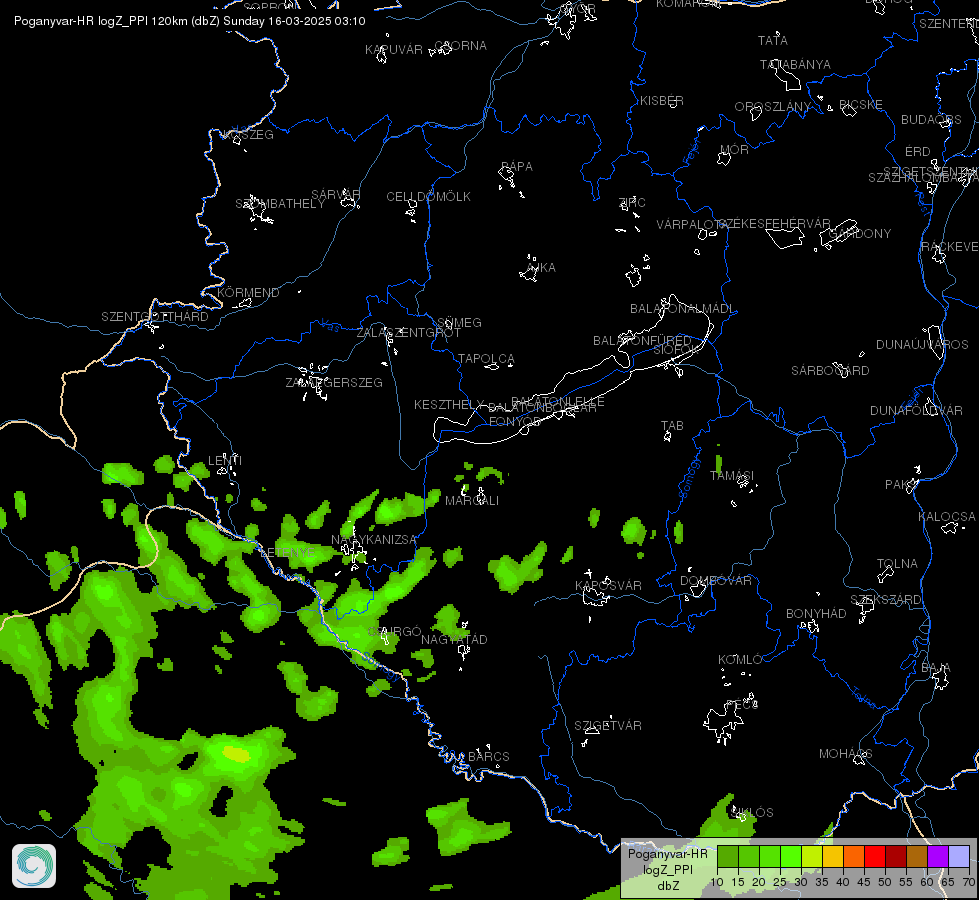
Task: Click the Poganyvar-HR legend caption
Action: point(667,854)
